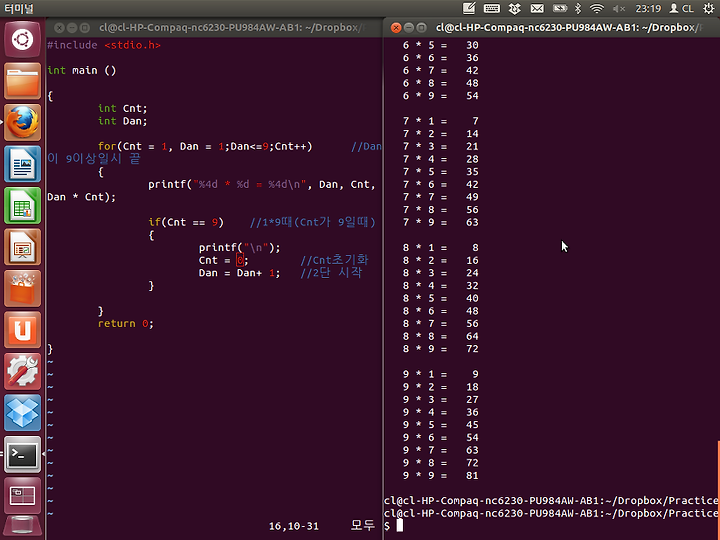Click the 'if(Cnt == 9)' statement
720x540 pixels.
pos(186,222)
